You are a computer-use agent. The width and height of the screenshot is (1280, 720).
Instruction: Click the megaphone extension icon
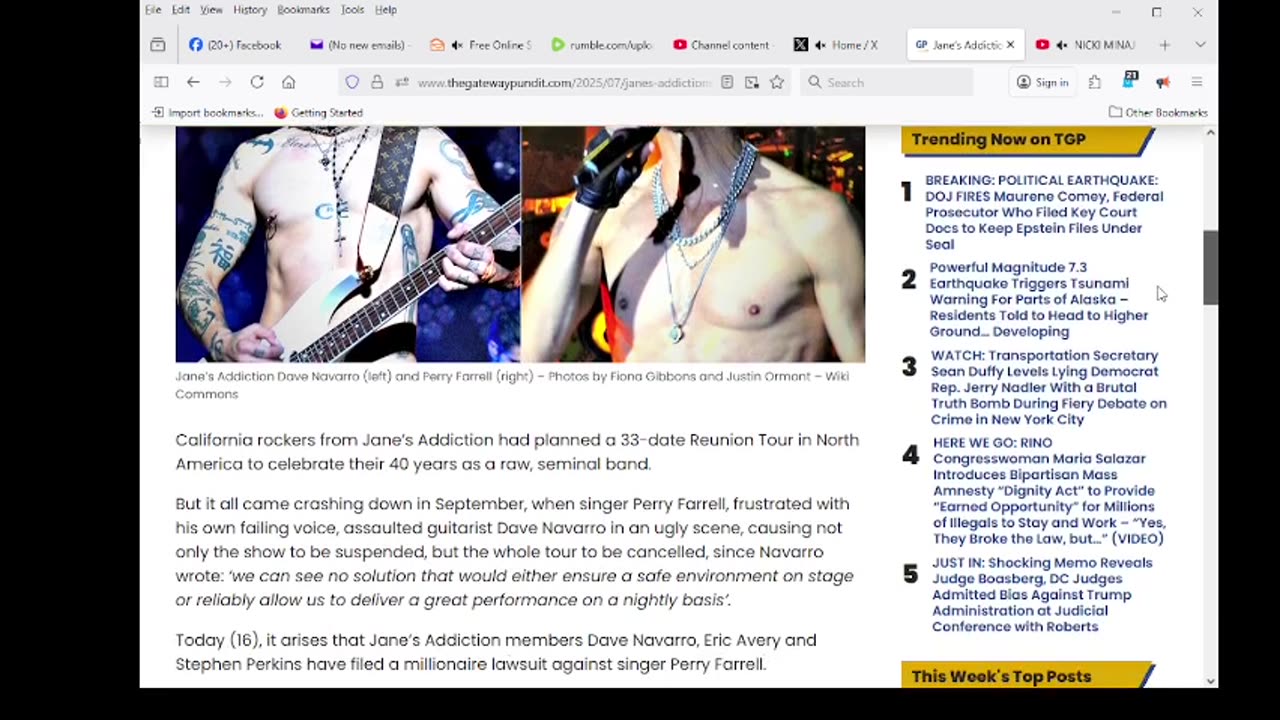tap(1163, 82)
